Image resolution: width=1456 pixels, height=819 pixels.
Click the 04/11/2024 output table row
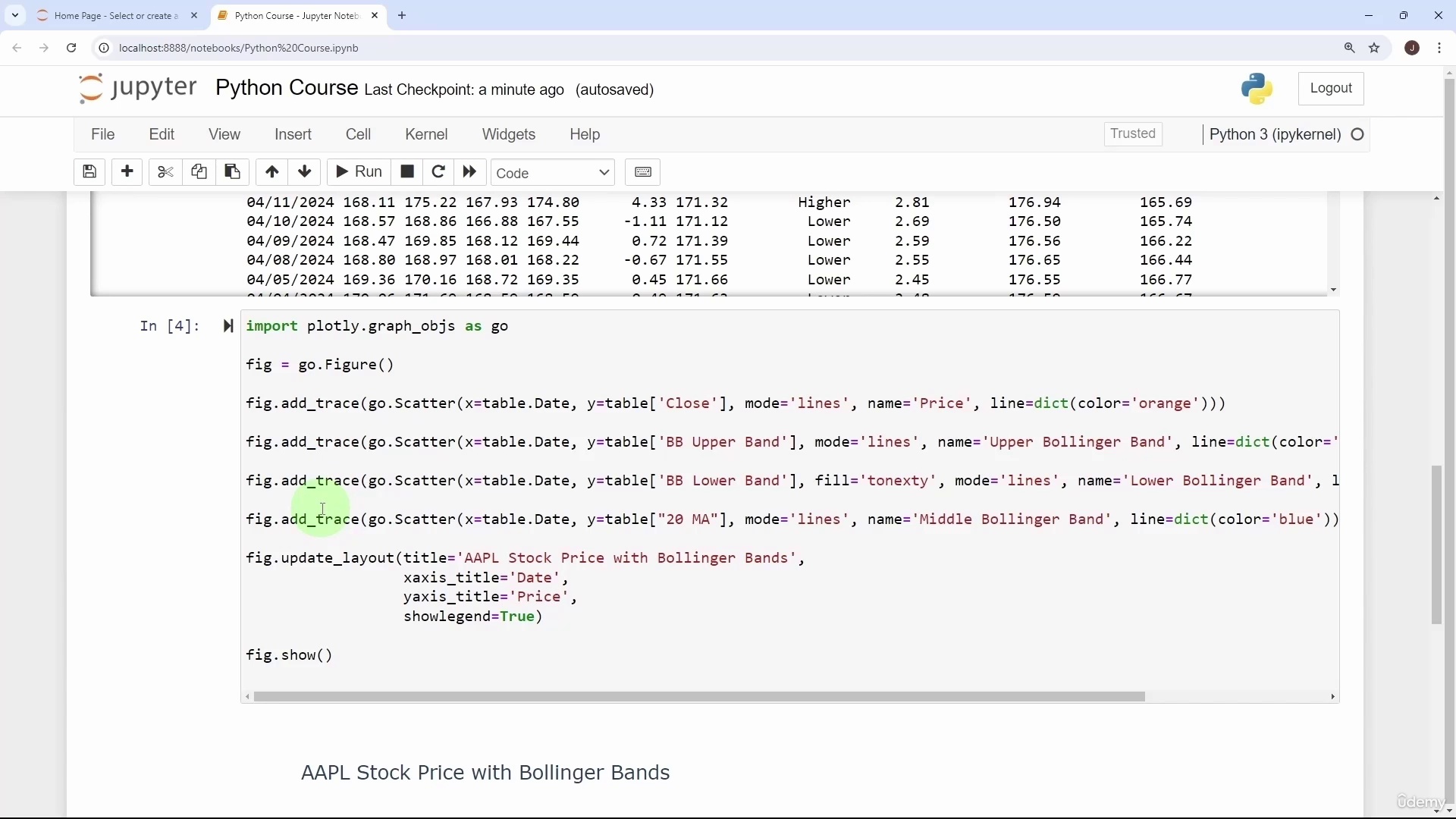point(720,202)
